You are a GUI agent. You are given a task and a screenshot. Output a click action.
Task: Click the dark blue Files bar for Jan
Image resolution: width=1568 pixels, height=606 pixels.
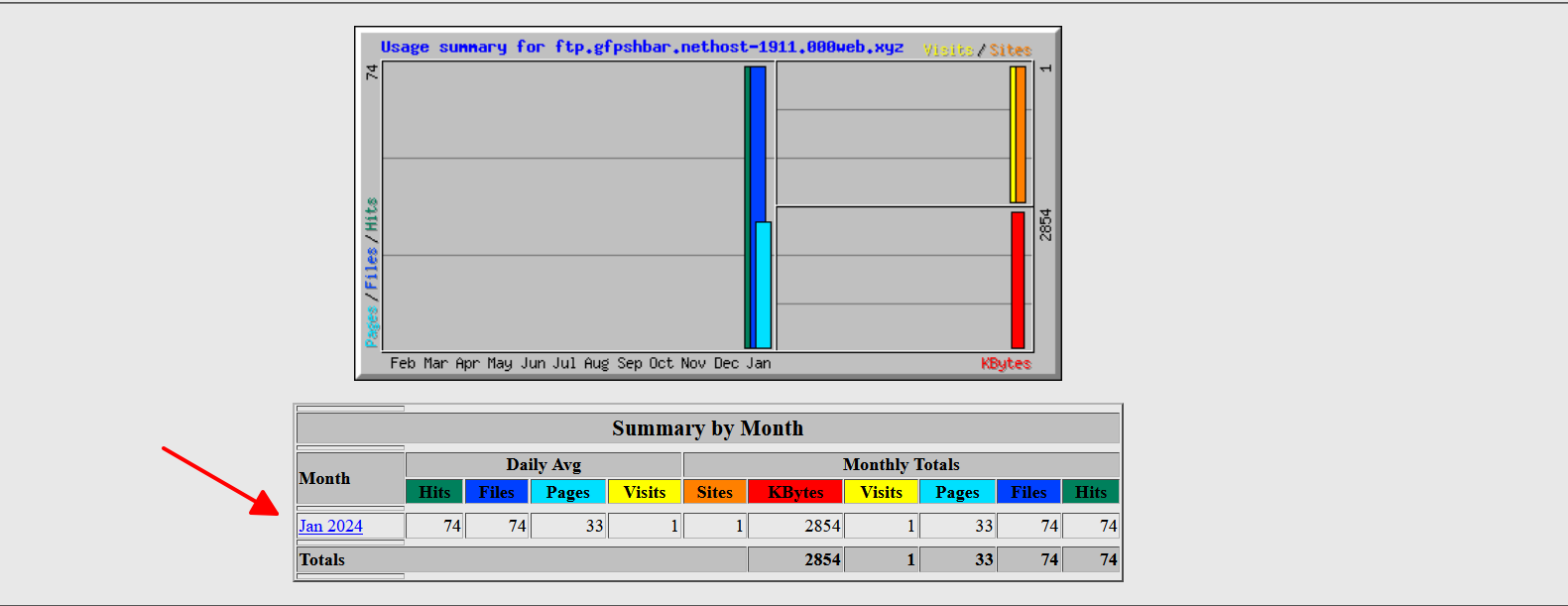click(758, 144)
